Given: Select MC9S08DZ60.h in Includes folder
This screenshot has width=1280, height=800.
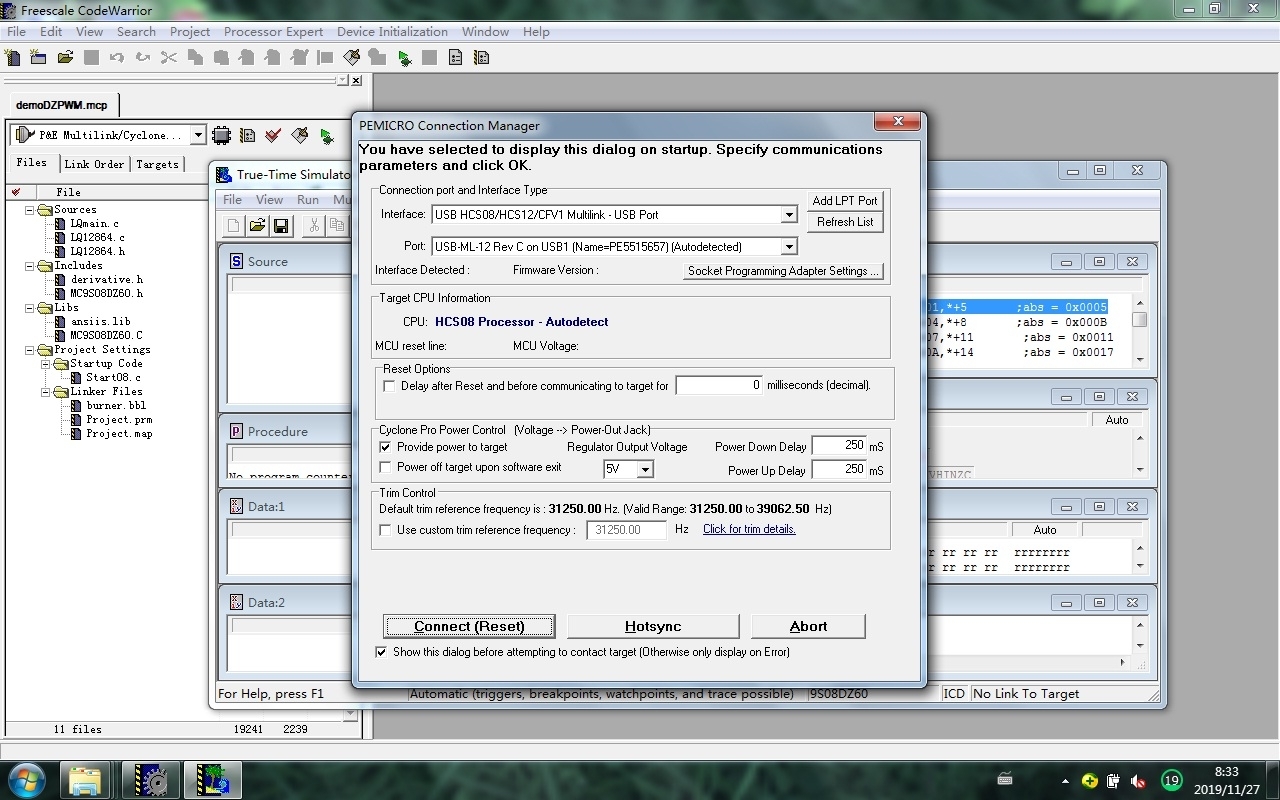Looking at the screenshot, I should 106,294.
